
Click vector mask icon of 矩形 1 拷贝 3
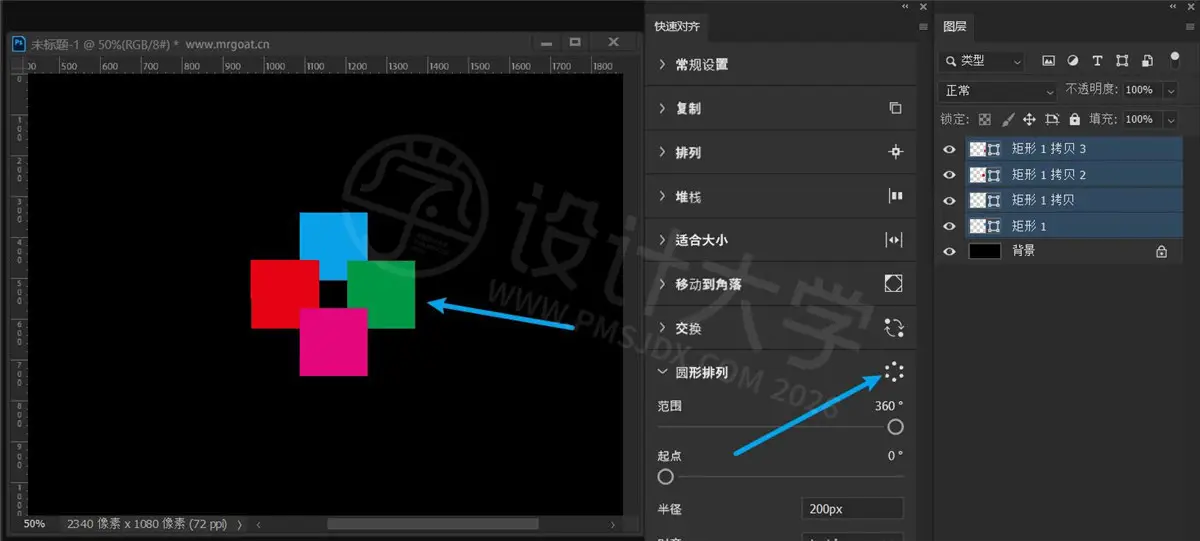click(x=994, y=149)
